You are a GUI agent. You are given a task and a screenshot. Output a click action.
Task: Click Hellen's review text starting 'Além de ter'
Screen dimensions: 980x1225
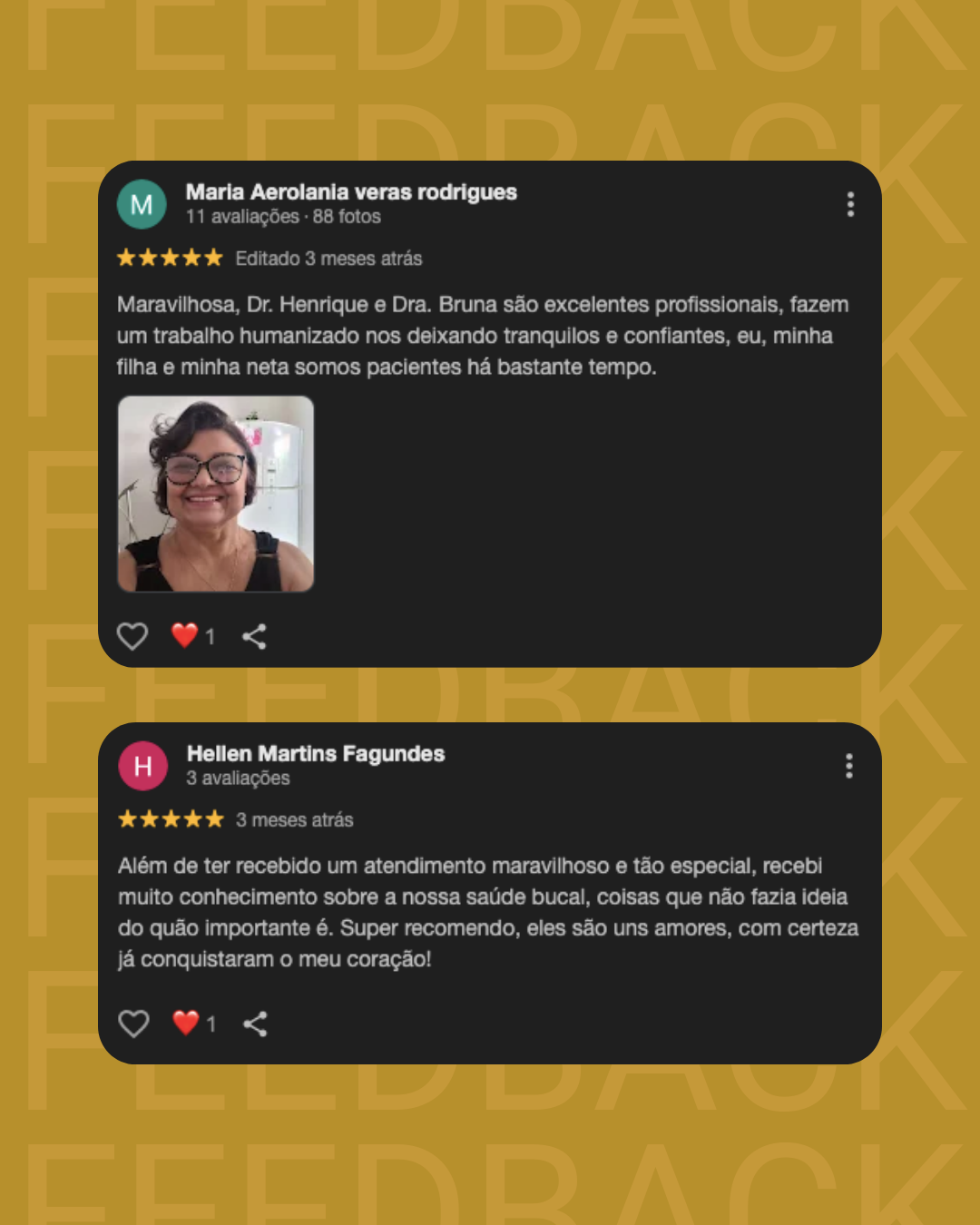click(488, 912)
